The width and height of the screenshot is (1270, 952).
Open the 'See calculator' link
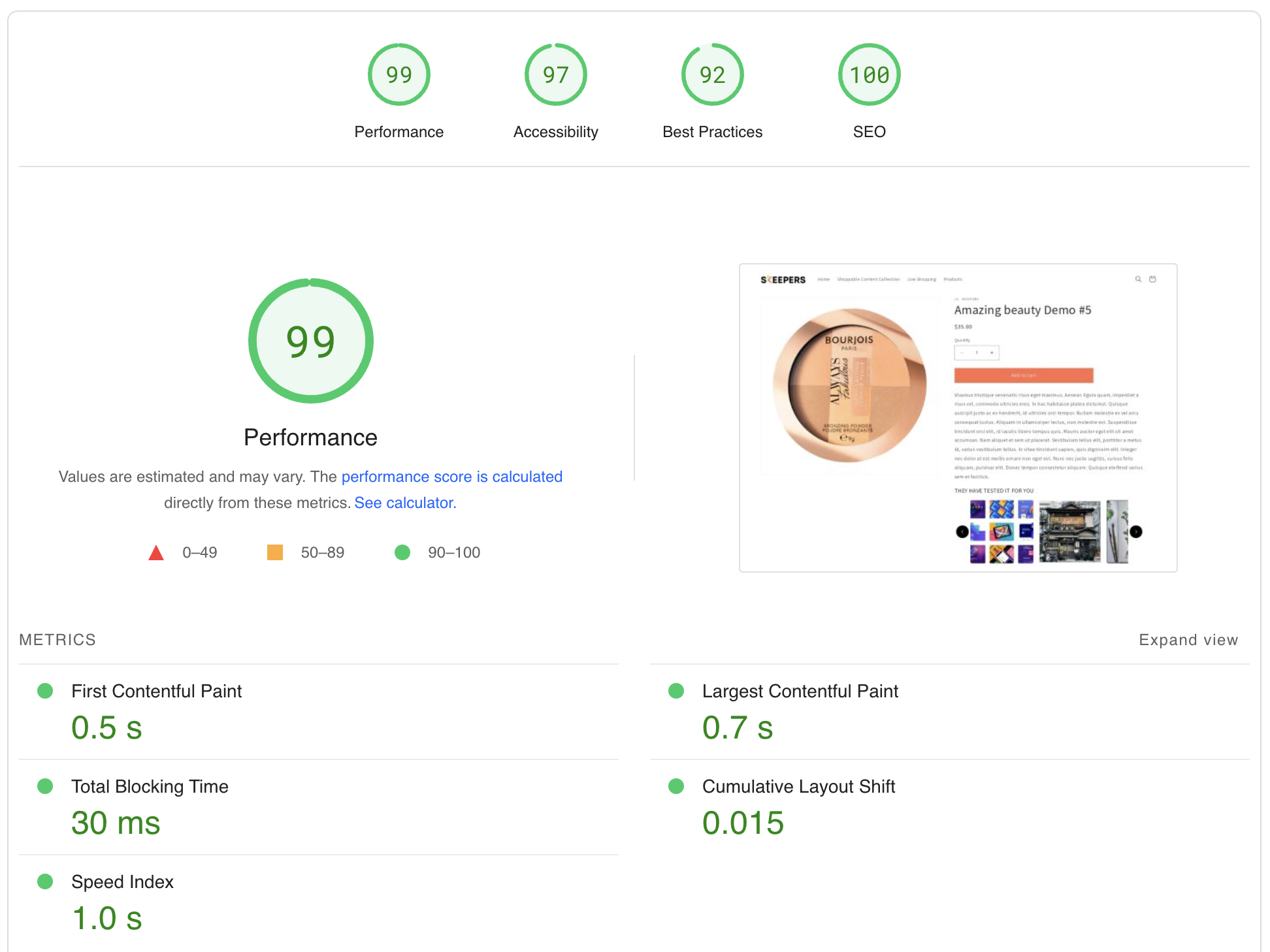click(x=404, y=503)
